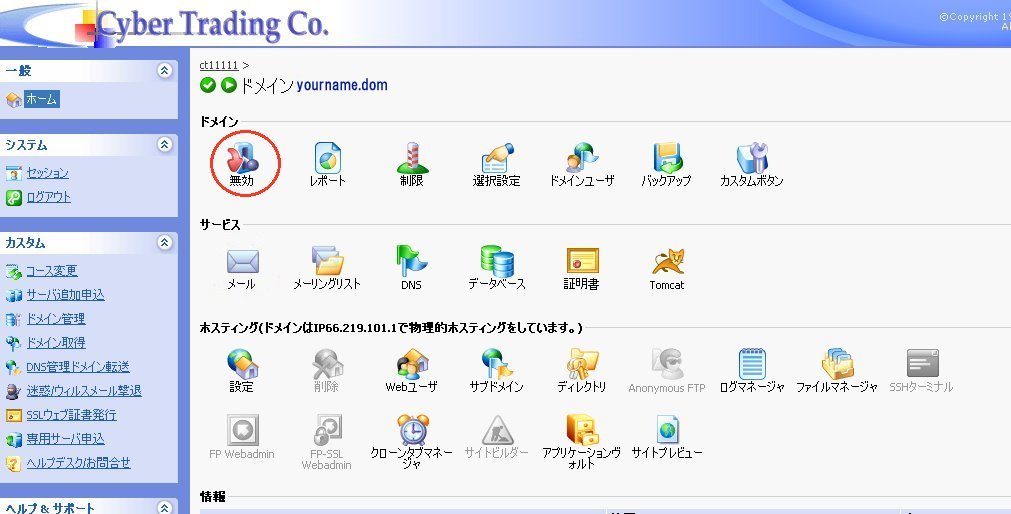The height and width of the screenshot is (514, 1011).
Task: Open the データベース database icon
Action: (x=496, y=262)
